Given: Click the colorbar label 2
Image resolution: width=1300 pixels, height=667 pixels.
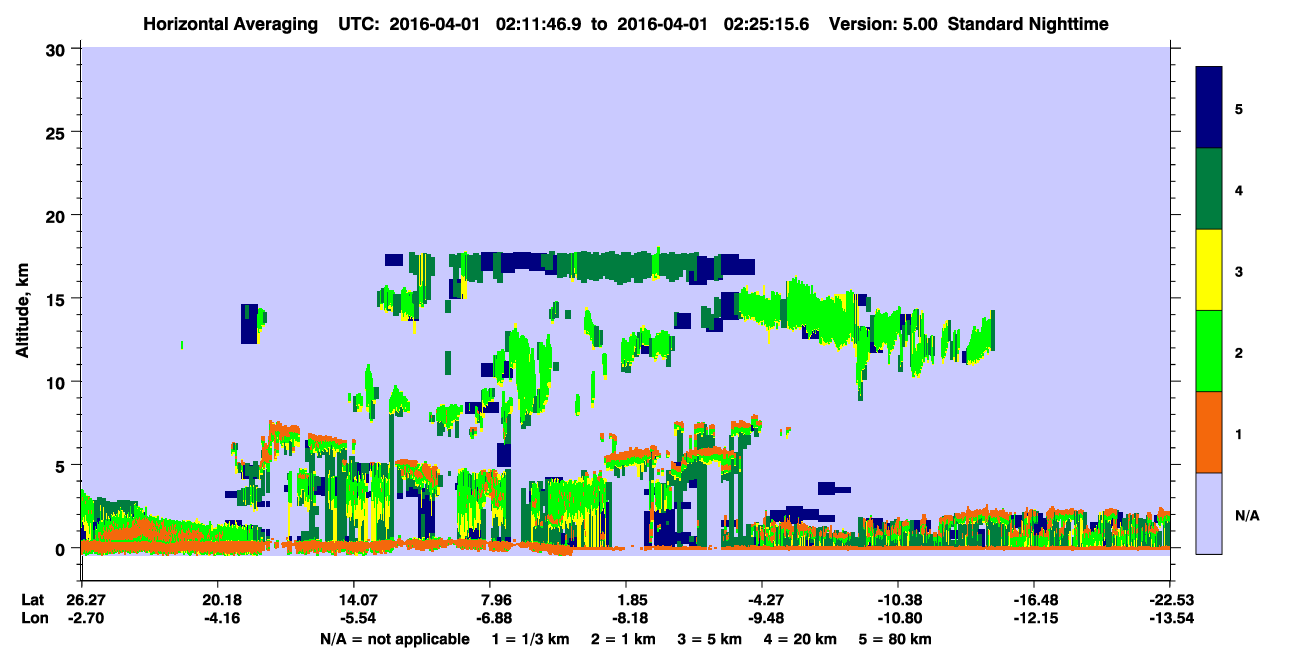Looking at the screenshot, I should tap(1238, 352).
